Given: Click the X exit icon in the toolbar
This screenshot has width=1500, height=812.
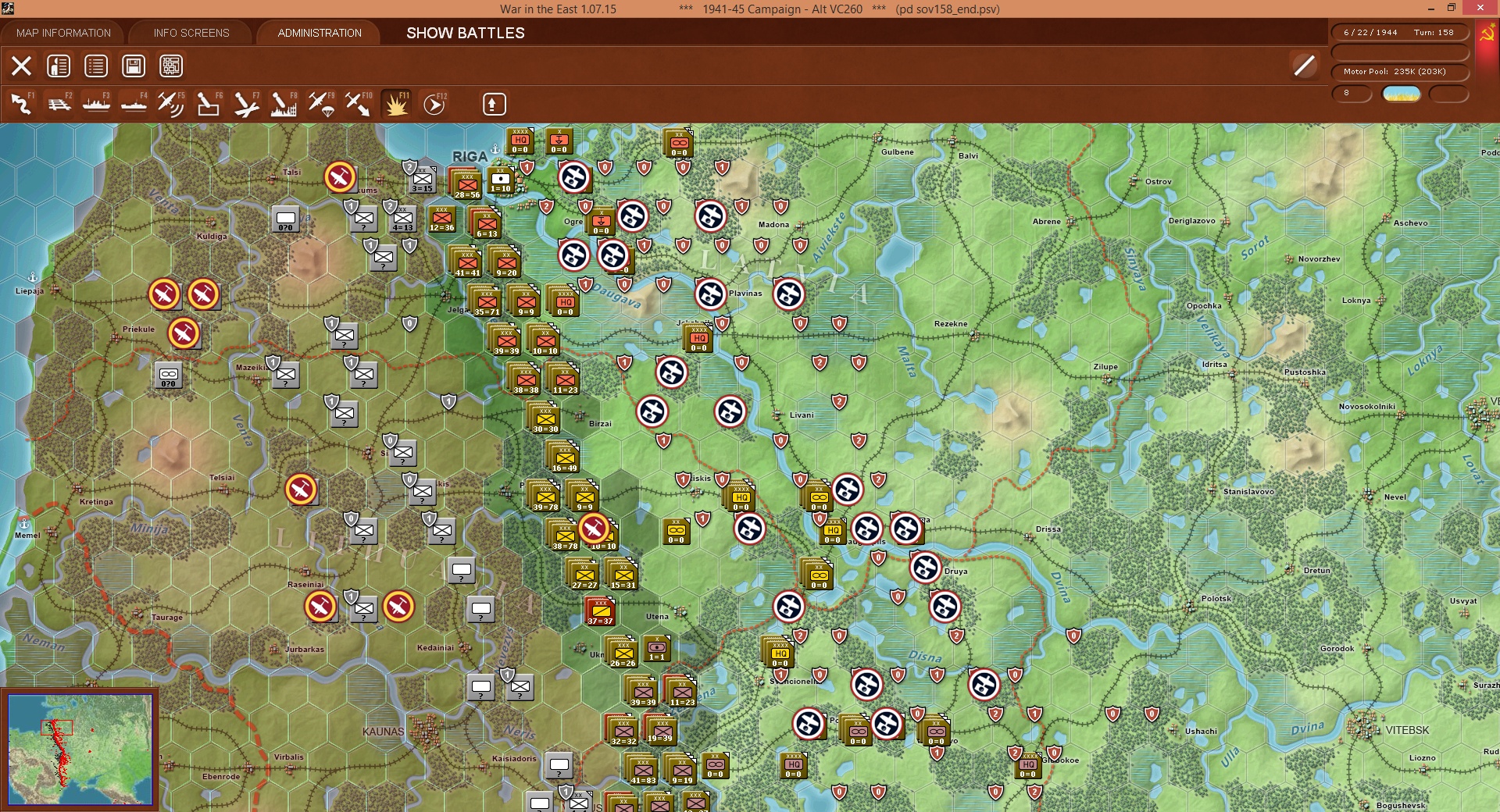Looking at the screenshot, I should point(21,66).
